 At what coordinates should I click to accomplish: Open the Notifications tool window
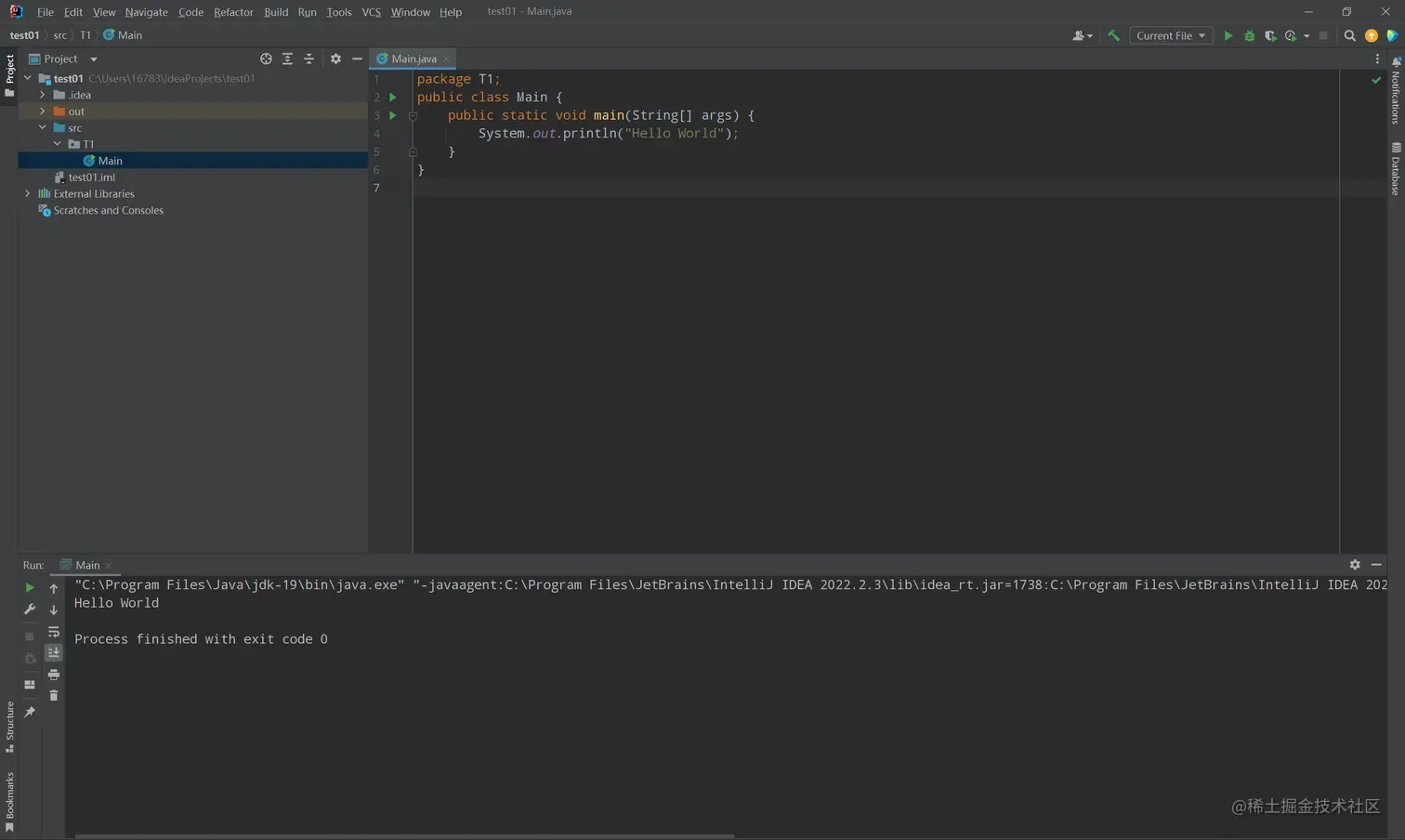pyautogui.click(x=1396, y=91)
